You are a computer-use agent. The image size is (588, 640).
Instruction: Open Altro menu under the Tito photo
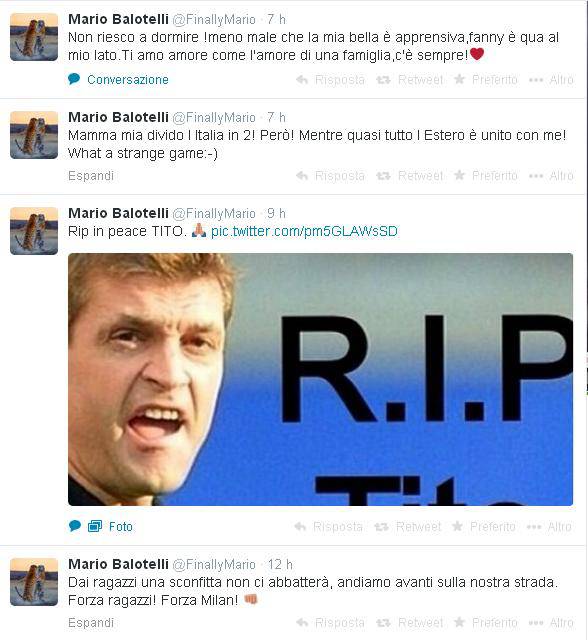(549, 527)
